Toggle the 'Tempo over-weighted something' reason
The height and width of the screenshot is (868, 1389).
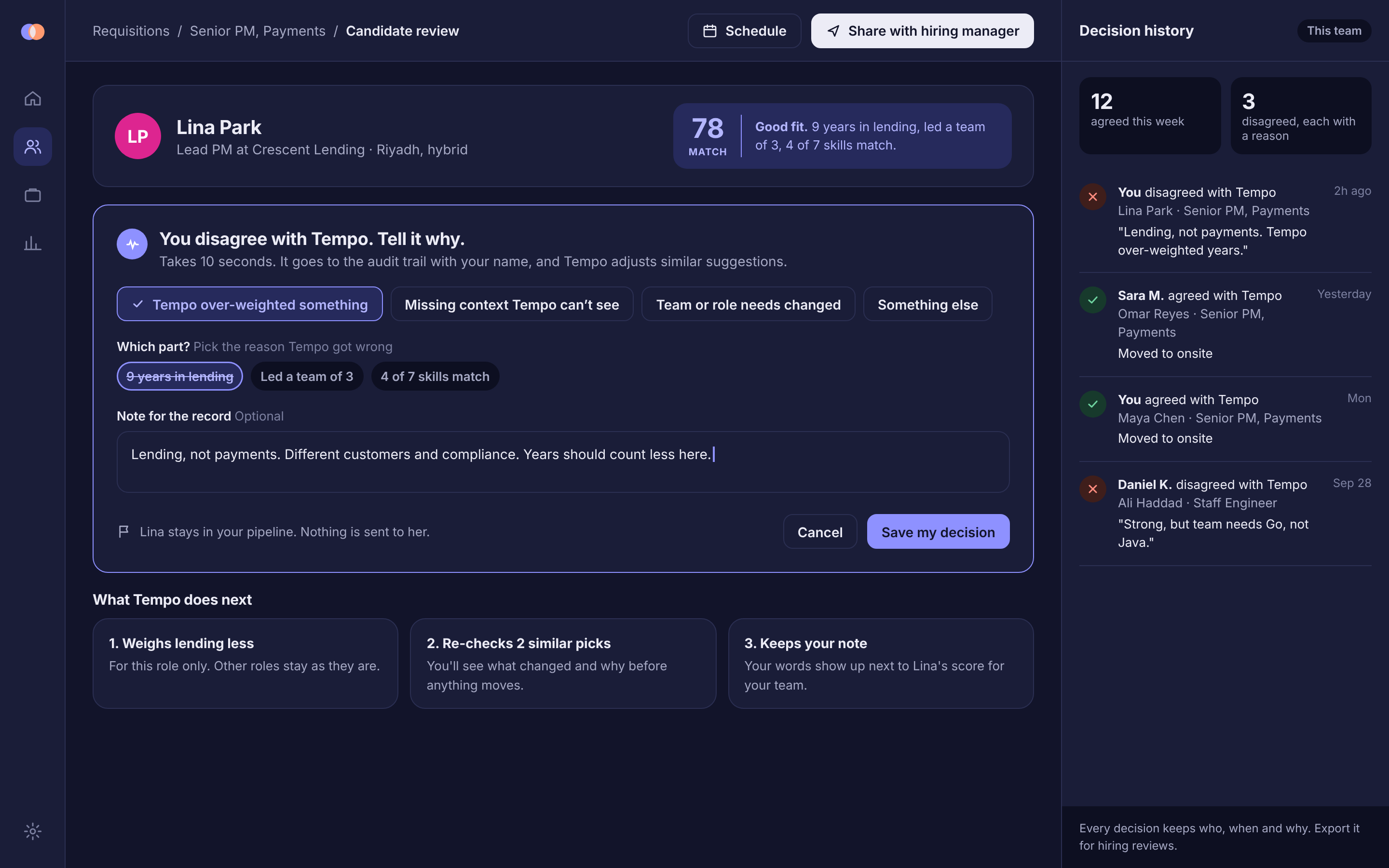click(x=250, y=304)
